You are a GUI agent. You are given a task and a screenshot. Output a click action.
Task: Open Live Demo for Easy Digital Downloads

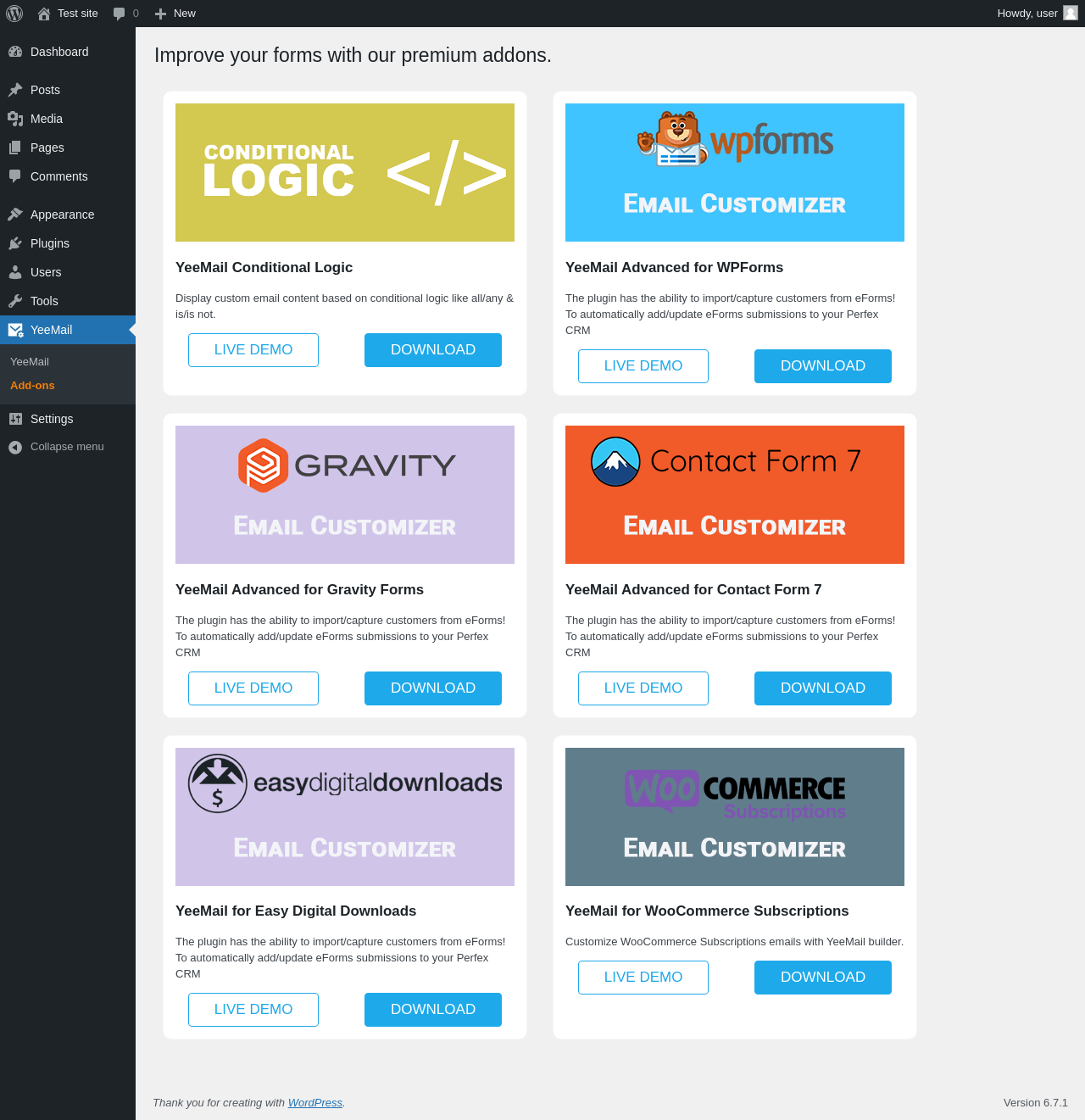pos(253,1010)
